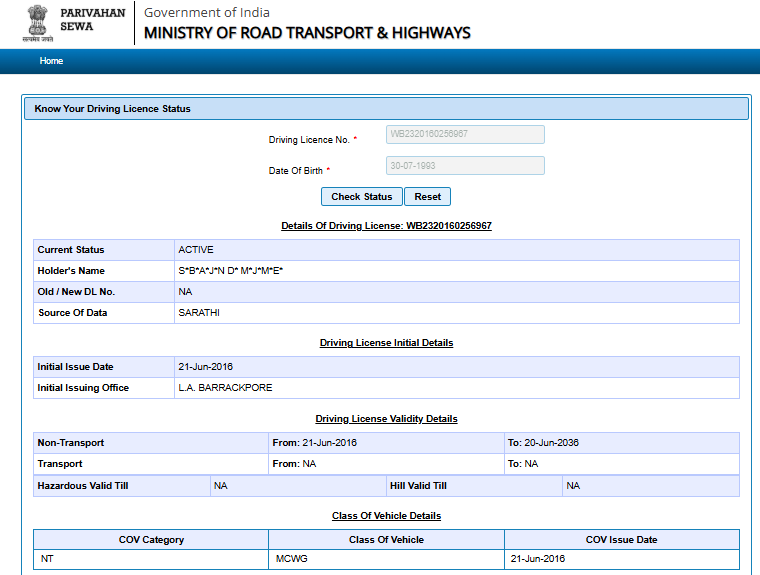Click the Parivahan Sewa emblem logo
This screenshot has height=575, width=760.
[x=37, y=23]
